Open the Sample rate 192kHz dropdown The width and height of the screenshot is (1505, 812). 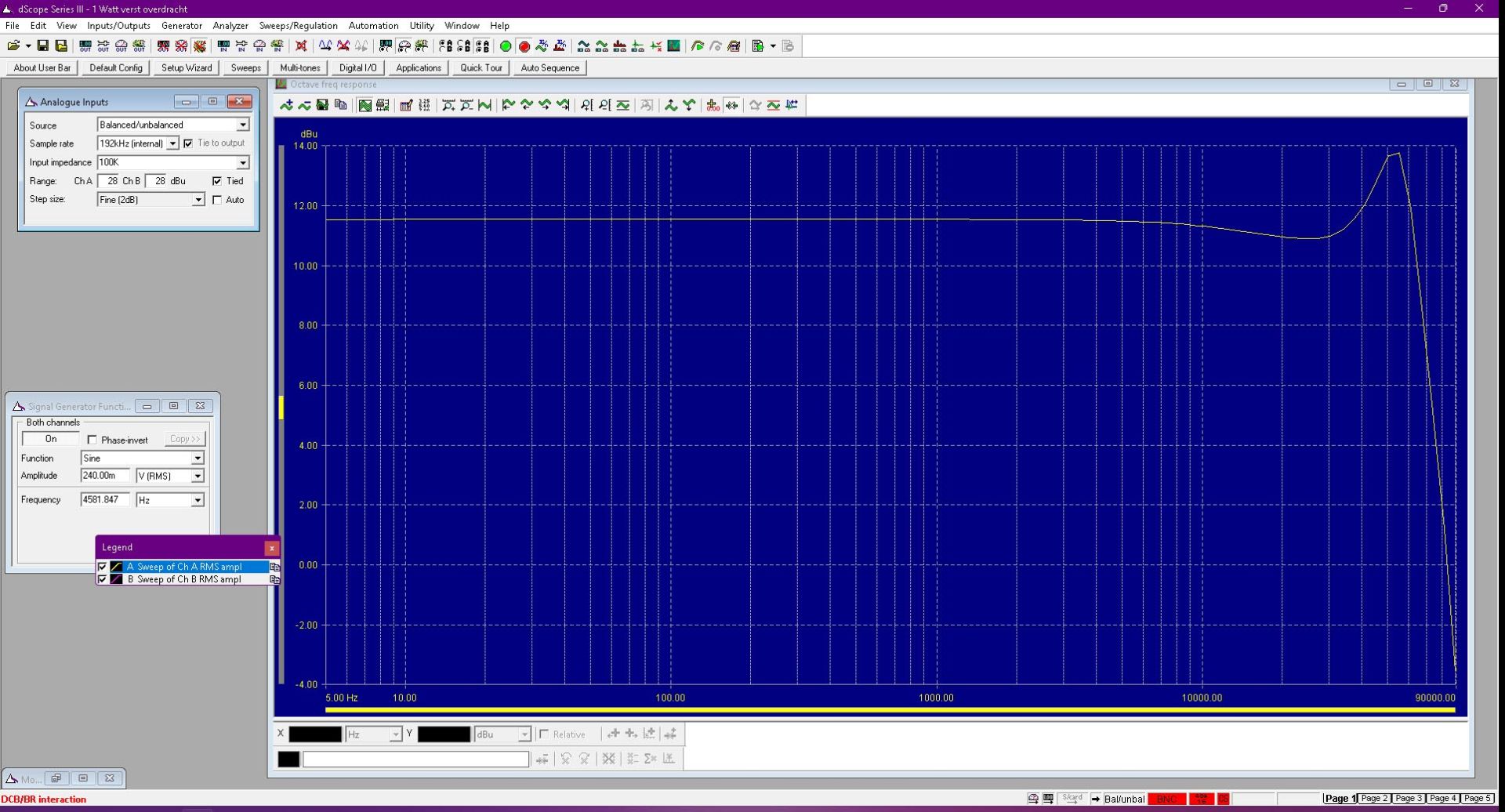tap(172, 143)
